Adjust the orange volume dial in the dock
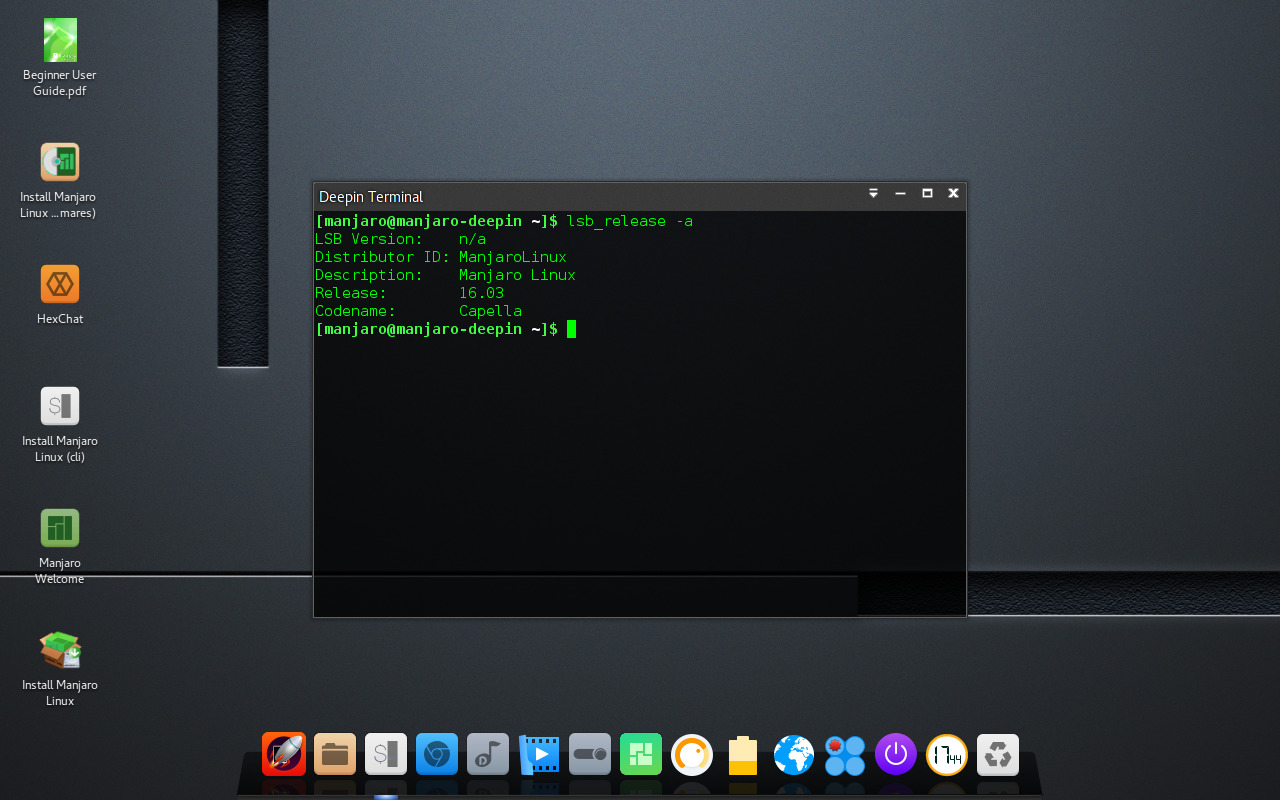This screenshot has height=800, width=1280. coord(691,754)
